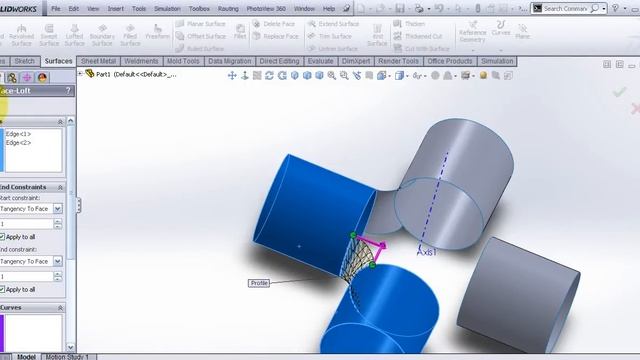Open the End constraint dropdown
This screenshot has width=640, height=360.
pyautogui.click(x=58, y=261)
